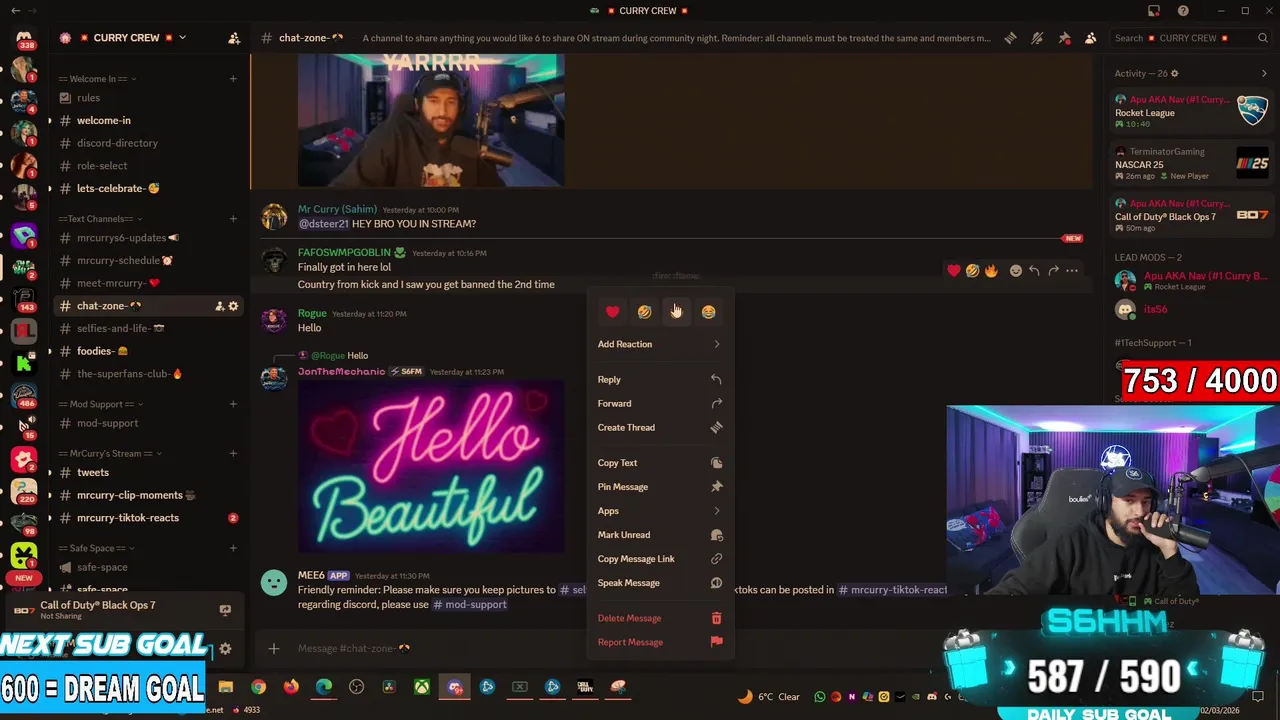Toggle the member list icon
Screen dimensions: 1280x720
1090,38
